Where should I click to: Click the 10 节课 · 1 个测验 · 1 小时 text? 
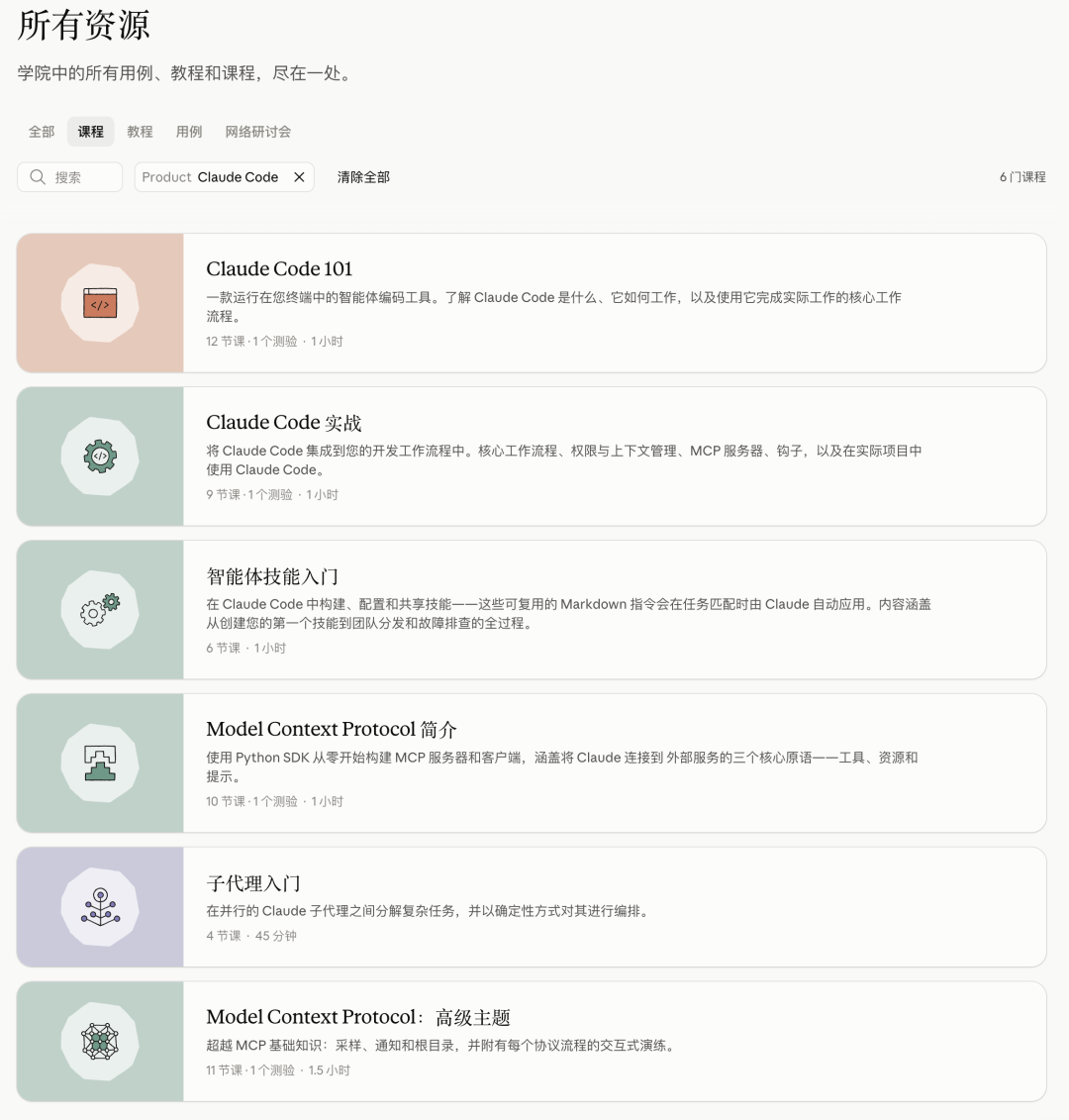tap(274, 801)
